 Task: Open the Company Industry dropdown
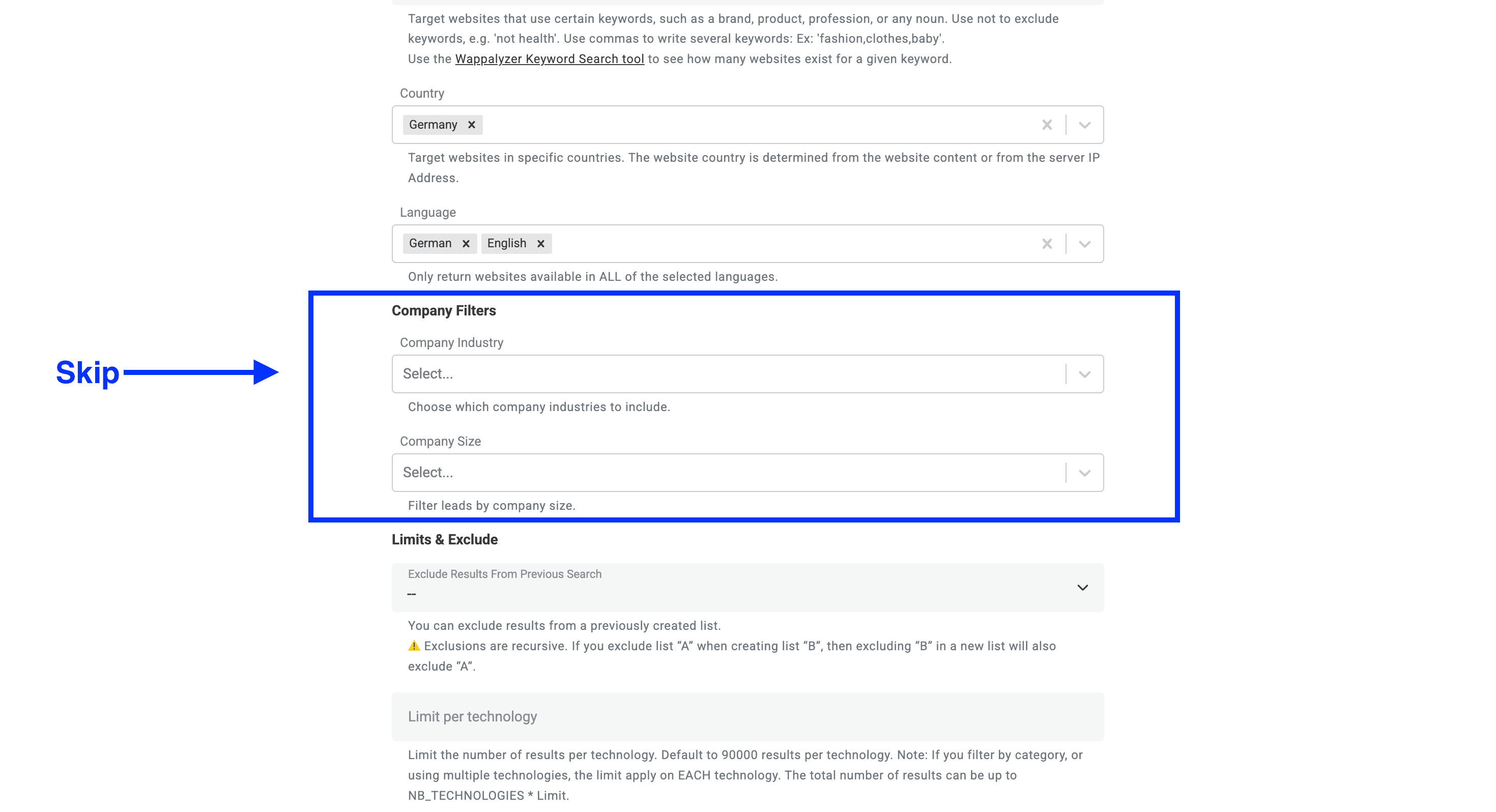tap(697, 373)
